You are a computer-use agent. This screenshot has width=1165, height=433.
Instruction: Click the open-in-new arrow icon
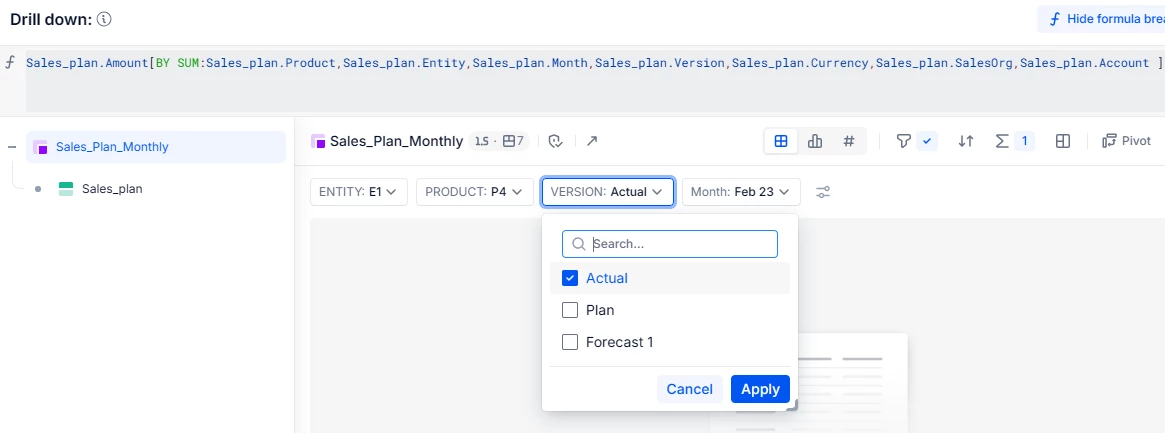592,142
